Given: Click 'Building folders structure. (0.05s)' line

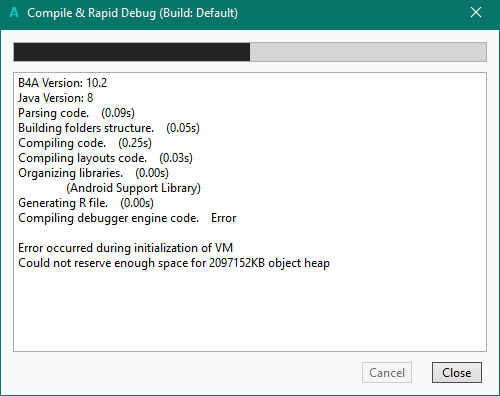Looking at the screenshot, I should (109, 128).
